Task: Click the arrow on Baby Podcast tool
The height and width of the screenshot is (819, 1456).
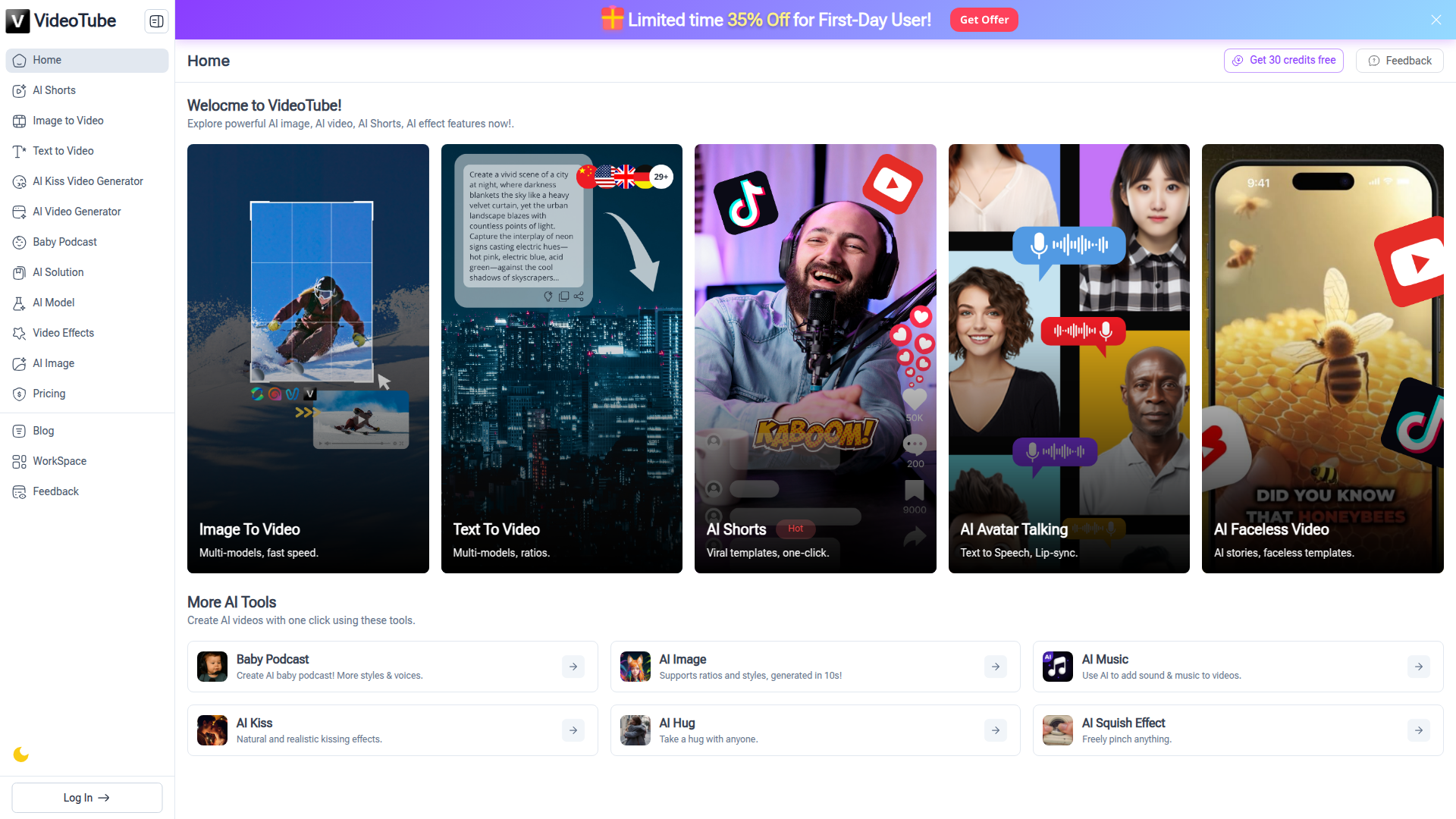Action: point(573,667)
